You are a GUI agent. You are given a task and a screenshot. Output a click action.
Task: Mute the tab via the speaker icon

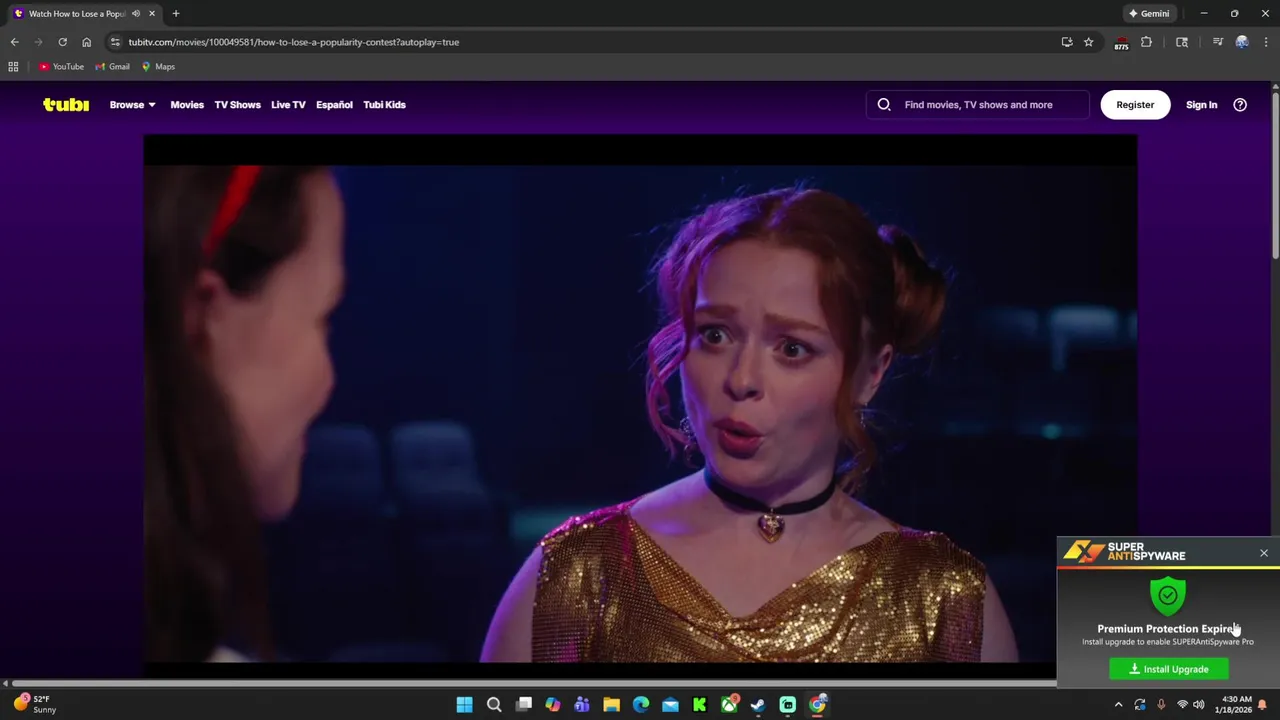coord(136,14)
